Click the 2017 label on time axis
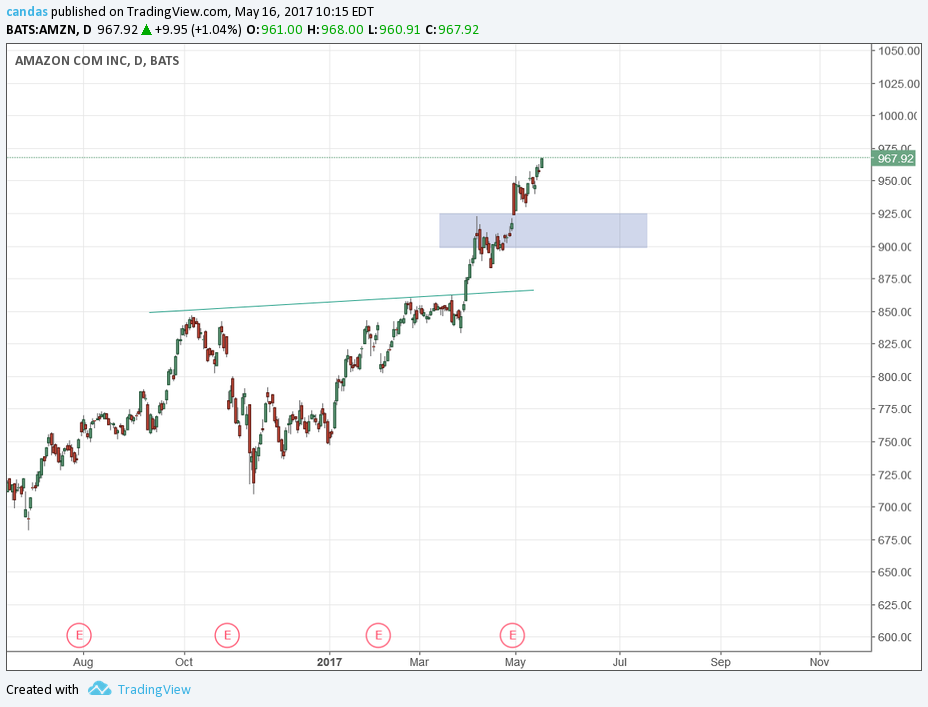 (329, 662)
